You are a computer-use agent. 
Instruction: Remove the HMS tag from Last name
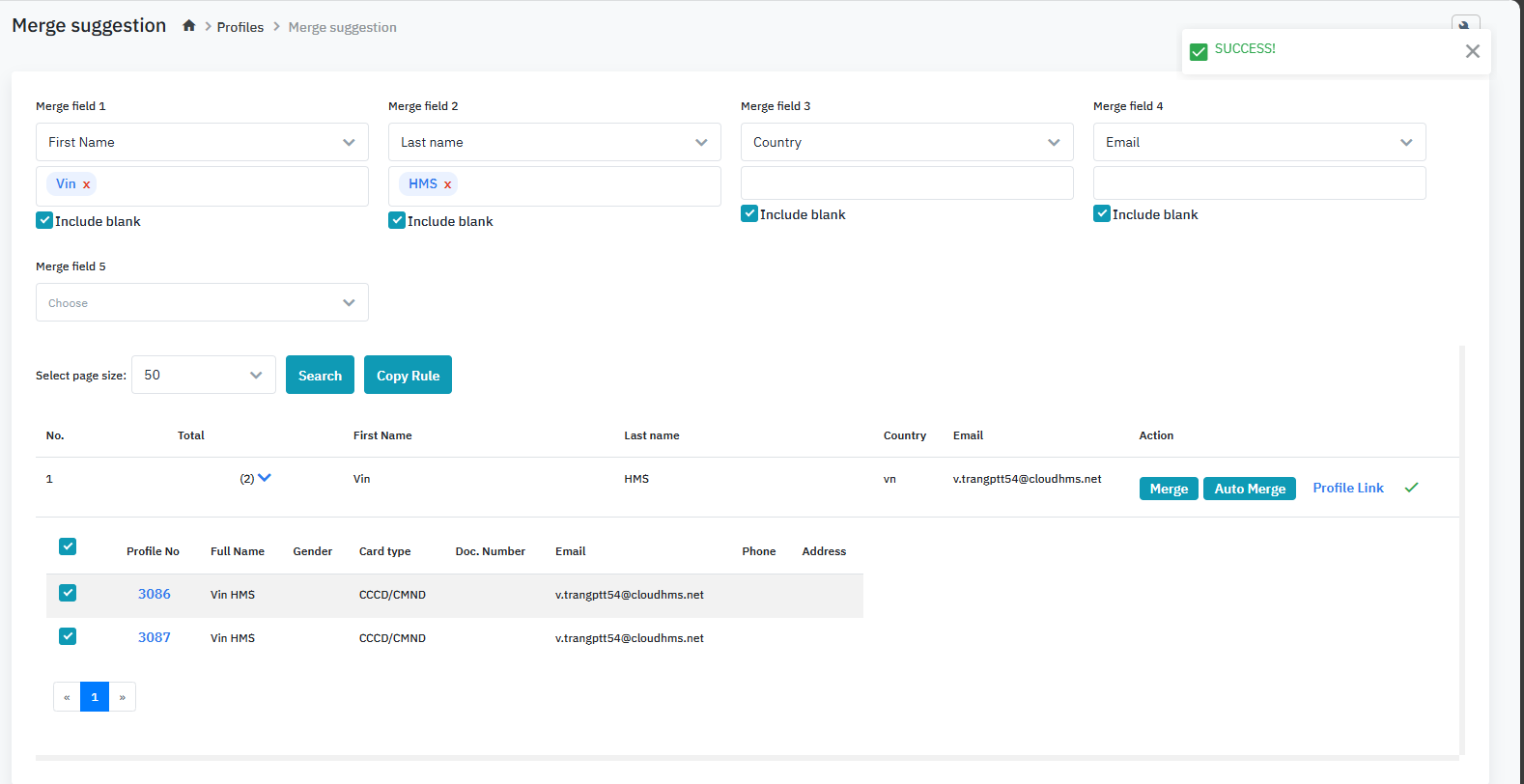click(x=448, y=184)
